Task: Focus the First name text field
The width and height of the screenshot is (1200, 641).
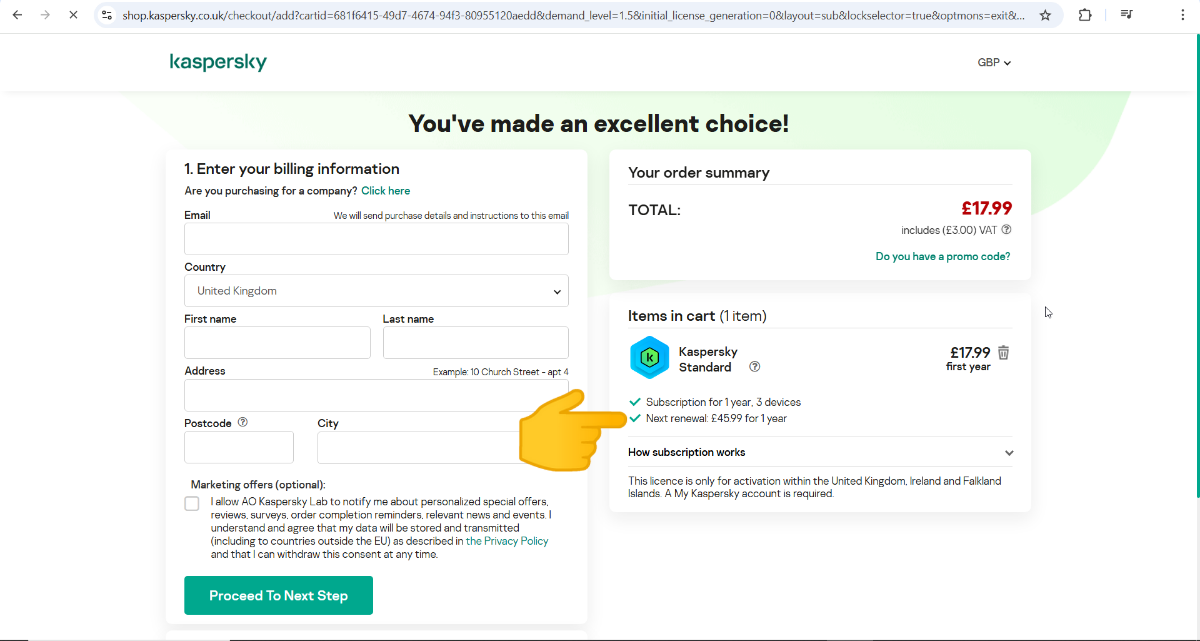Action: pos(277,343)
